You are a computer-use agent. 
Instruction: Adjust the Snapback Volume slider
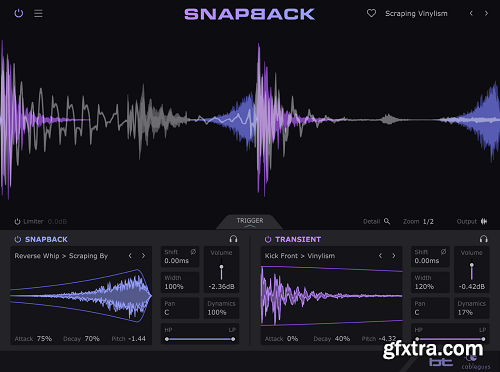pyautogui.click(x=221, y=267)
